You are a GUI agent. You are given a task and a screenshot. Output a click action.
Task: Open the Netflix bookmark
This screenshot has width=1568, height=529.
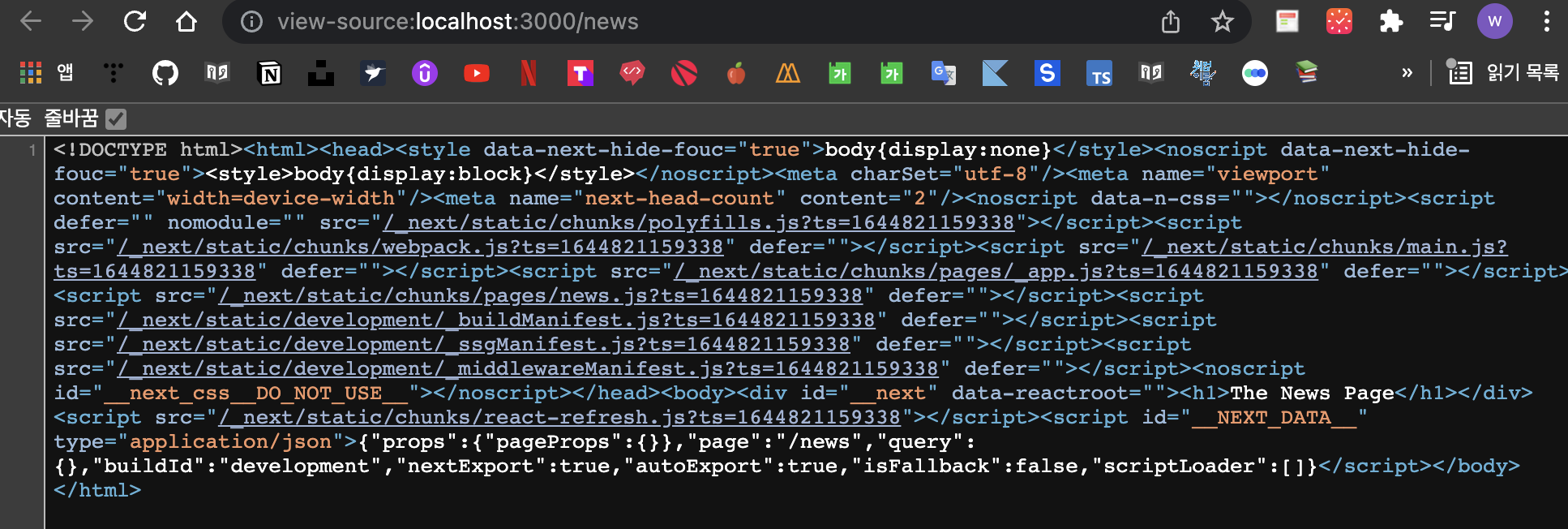[529, 74]
